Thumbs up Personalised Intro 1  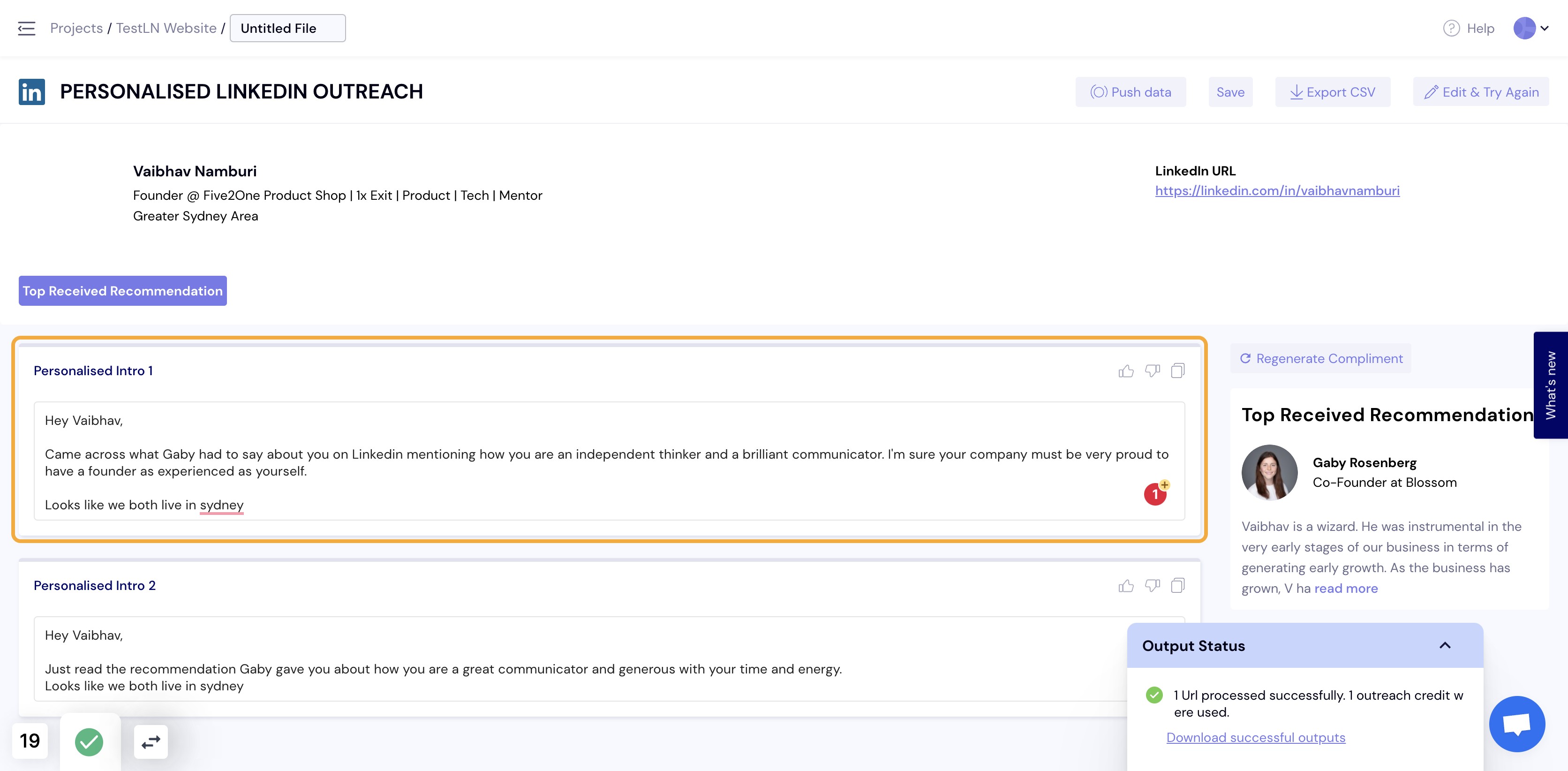pyautogui.click(x=1126, y=371)
